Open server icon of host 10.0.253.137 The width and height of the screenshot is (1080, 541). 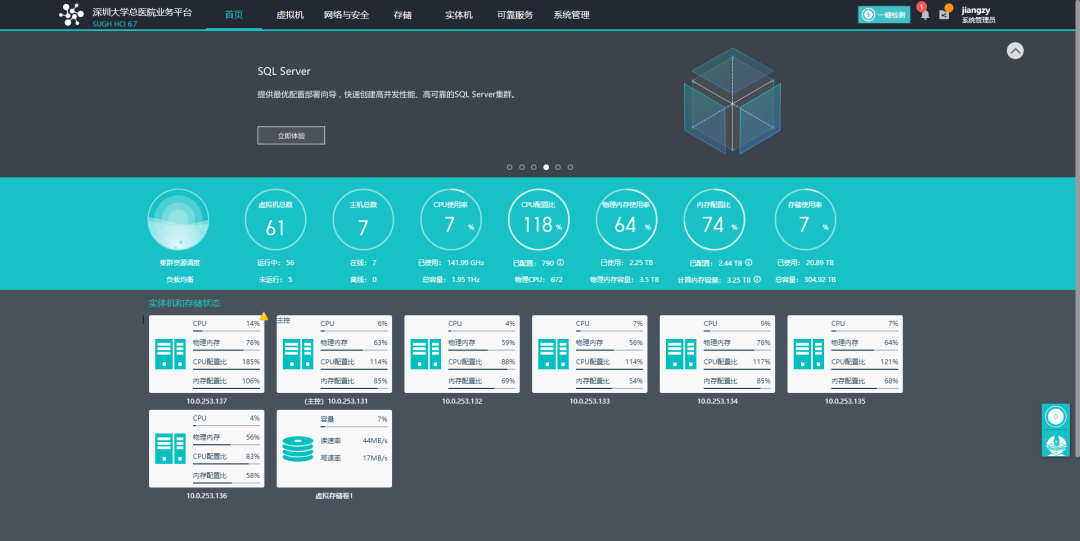coord(170,354)
